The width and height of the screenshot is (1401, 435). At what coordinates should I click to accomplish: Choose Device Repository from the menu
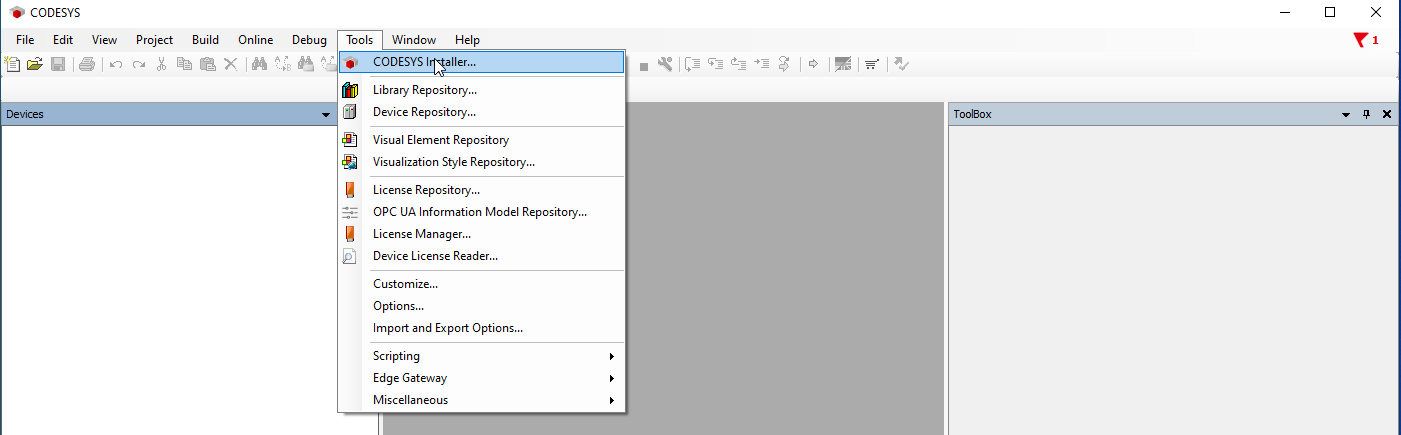pyautogui.click(x=424, y=112)
